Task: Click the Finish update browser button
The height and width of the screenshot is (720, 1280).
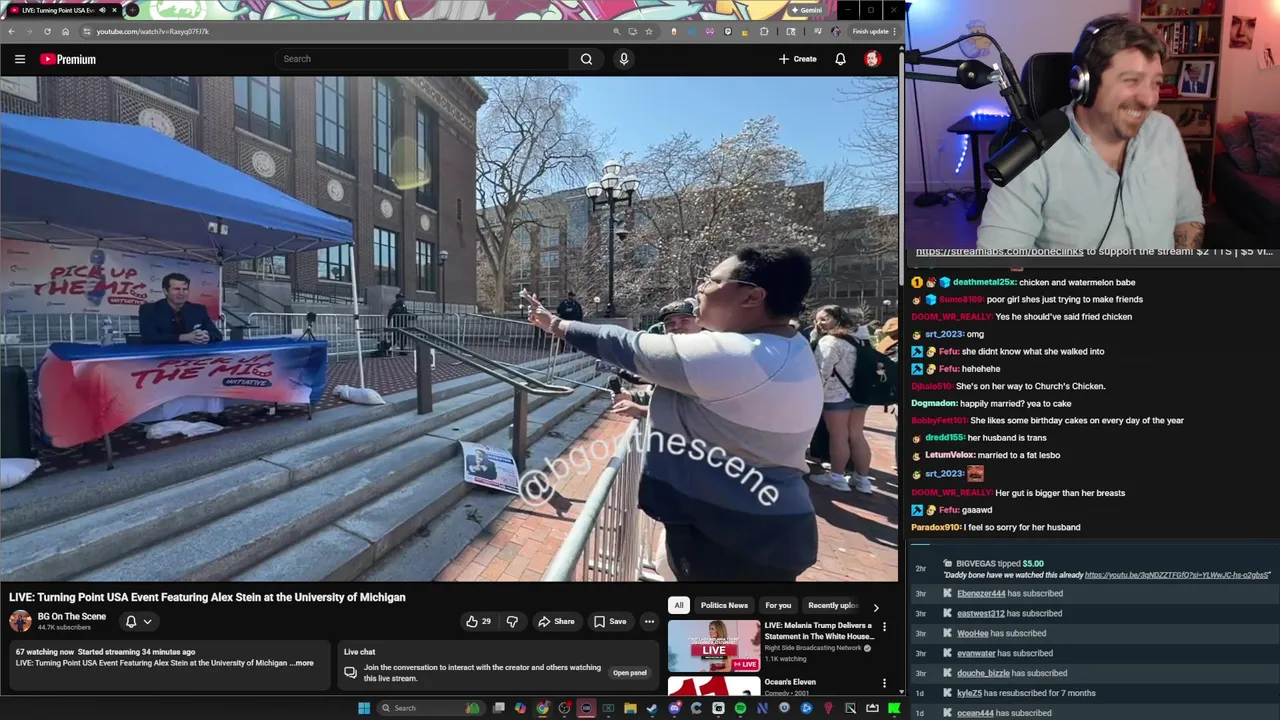Action: 874,31
